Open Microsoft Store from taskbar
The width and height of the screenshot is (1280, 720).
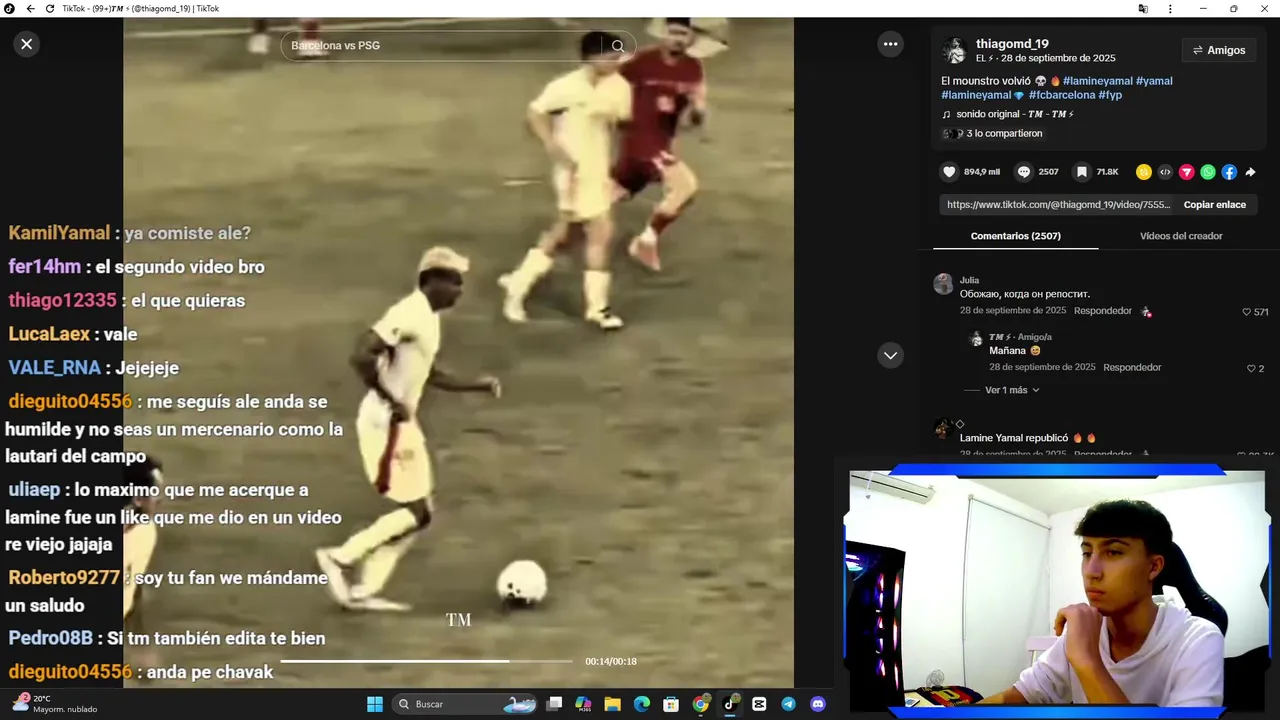(671, 704)
